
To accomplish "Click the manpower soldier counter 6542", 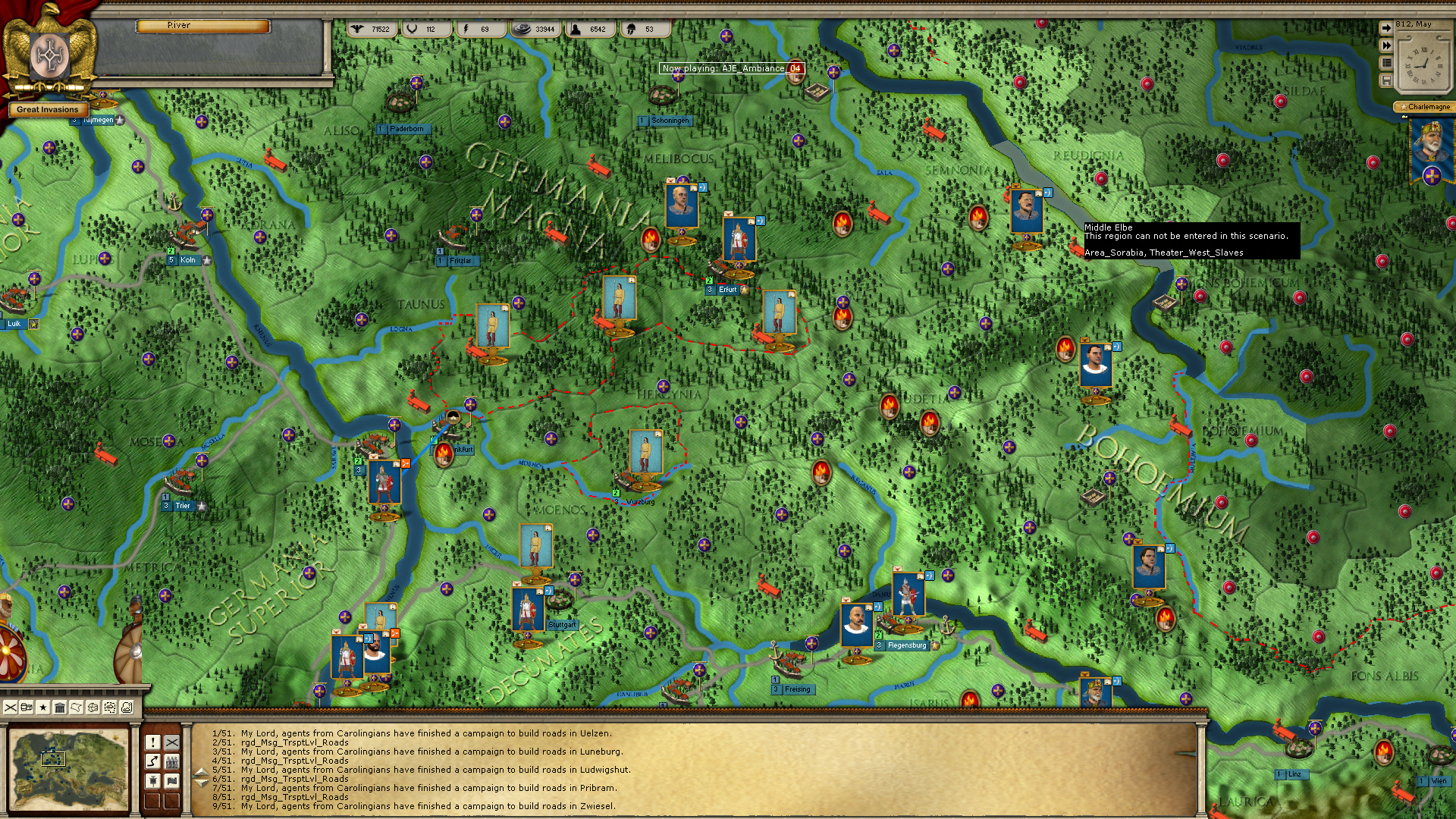I will click(x=589, y=30).
